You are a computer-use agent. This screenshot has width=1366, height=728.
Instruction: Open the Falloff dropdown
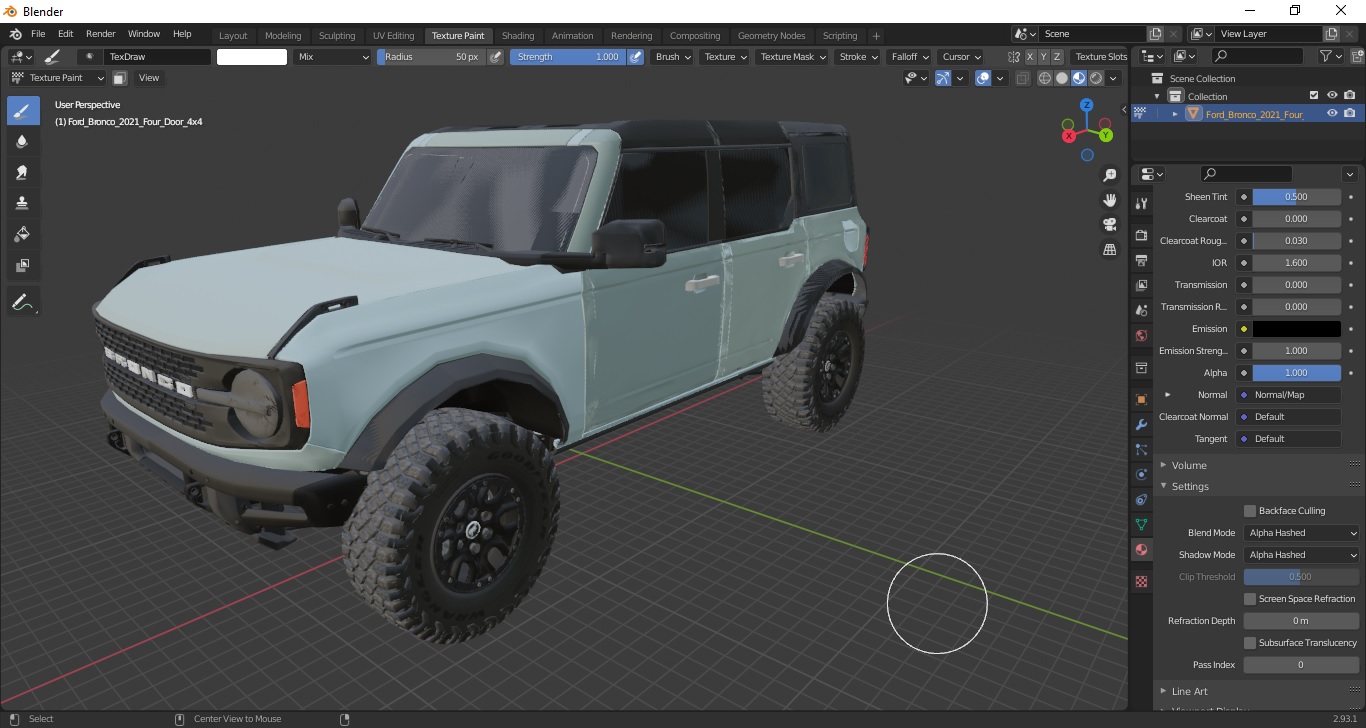[x=910, y=57]
